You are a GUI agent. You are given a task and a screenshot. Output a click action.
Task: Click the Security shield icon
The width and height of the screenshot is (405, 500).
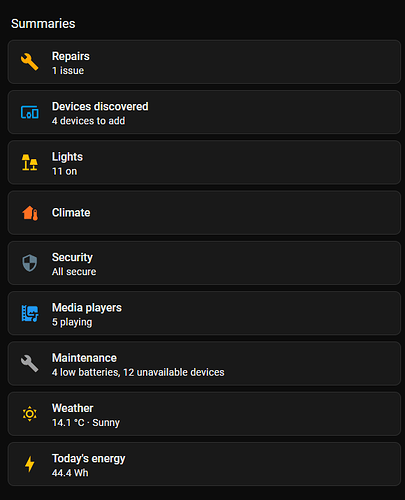30,263
